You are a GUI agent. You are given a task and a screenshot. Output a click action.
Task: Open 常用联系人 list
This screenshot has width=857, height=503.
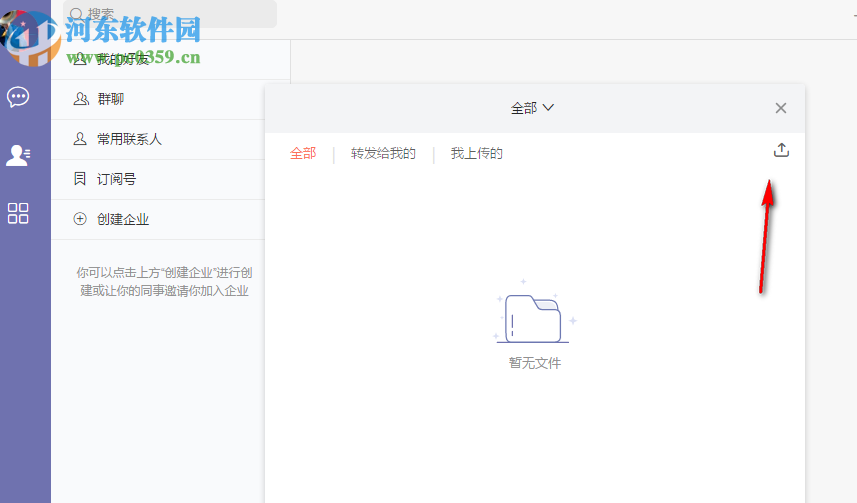click(158, 139)
